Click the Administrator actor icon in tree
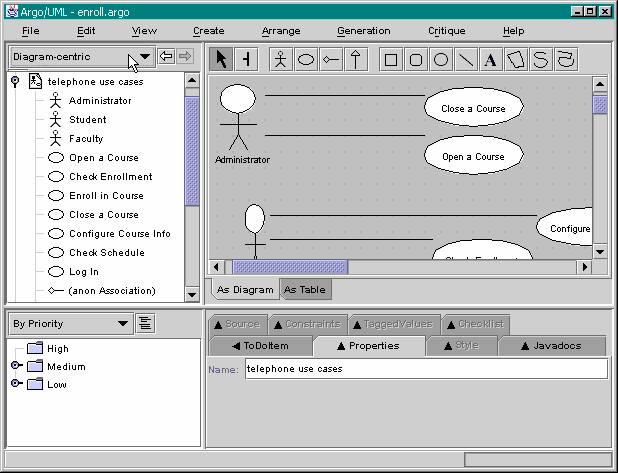The height and width of the screenshot is (473, 618). (56, 101)
